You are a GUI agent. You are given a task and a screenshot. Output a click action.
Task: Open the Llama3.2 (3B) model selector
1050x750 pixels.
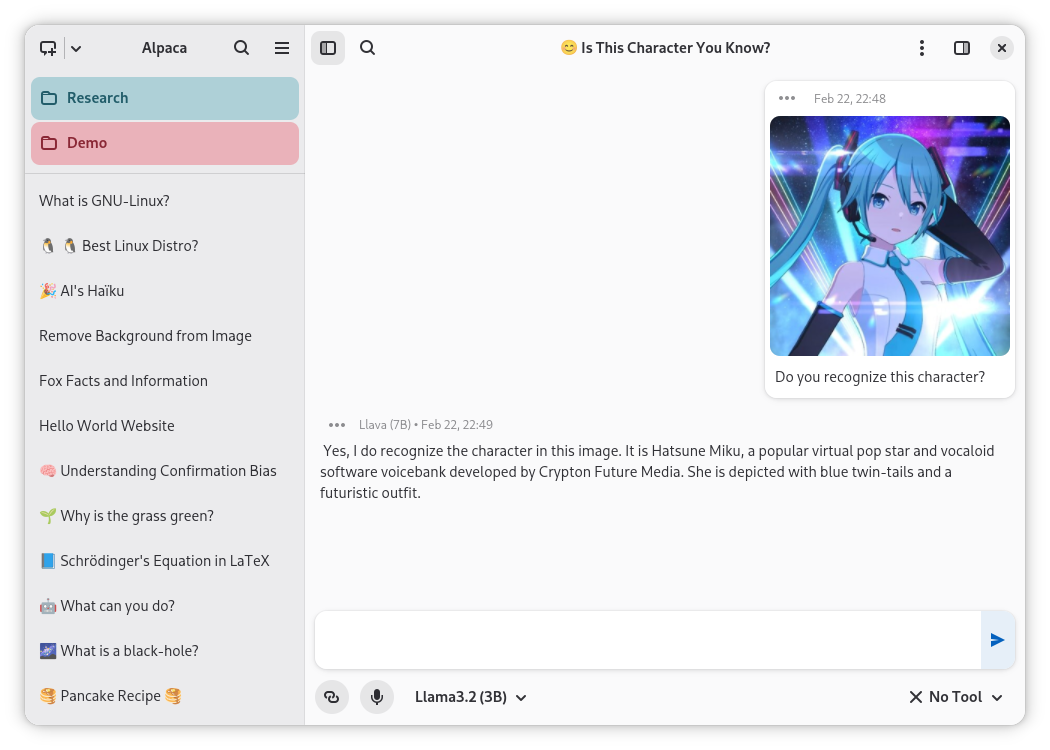click(471, 697)
